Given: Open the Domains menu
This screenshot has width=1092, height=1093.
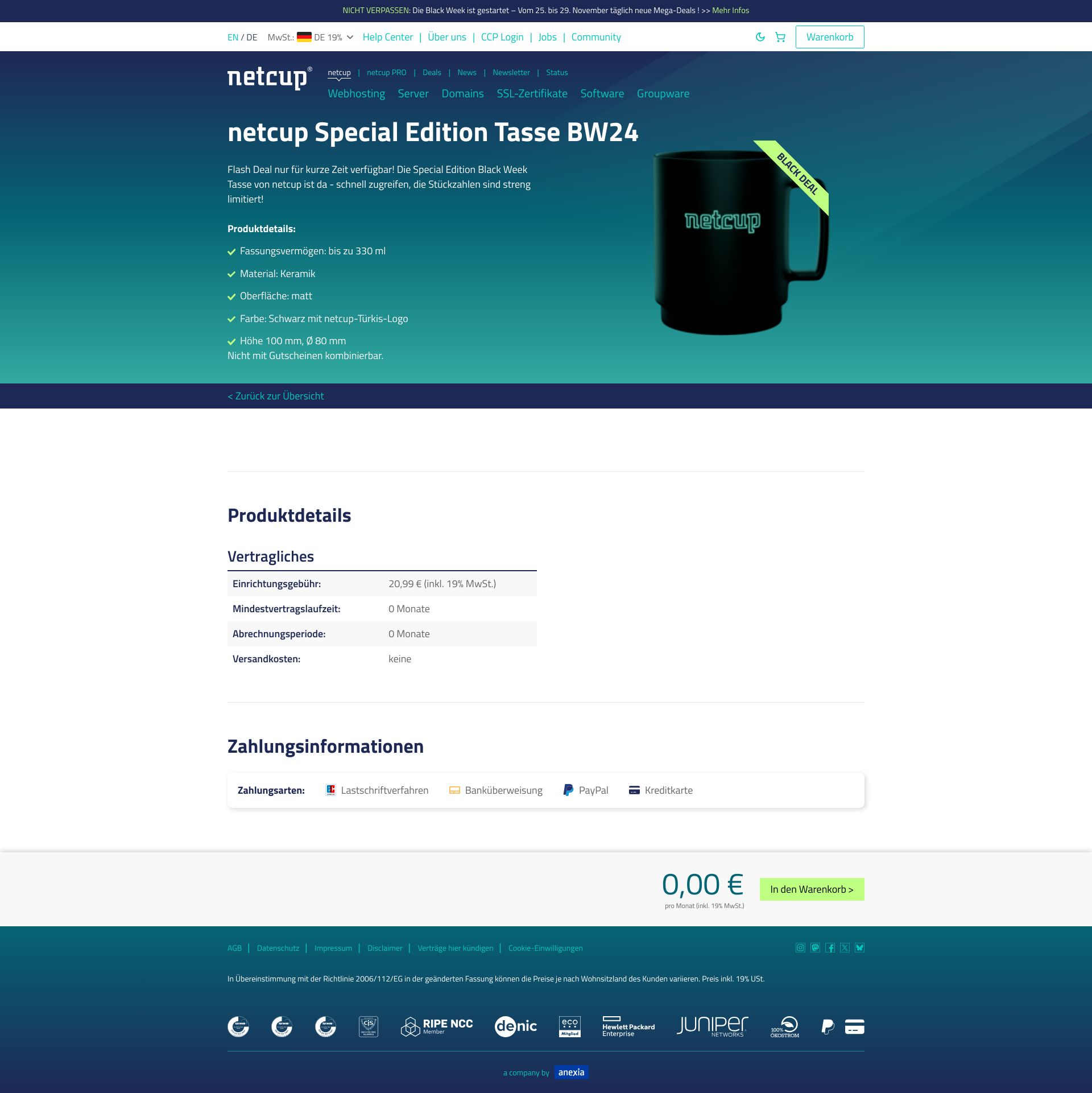Looking at the screenshot, I should (x=463, y=93).
